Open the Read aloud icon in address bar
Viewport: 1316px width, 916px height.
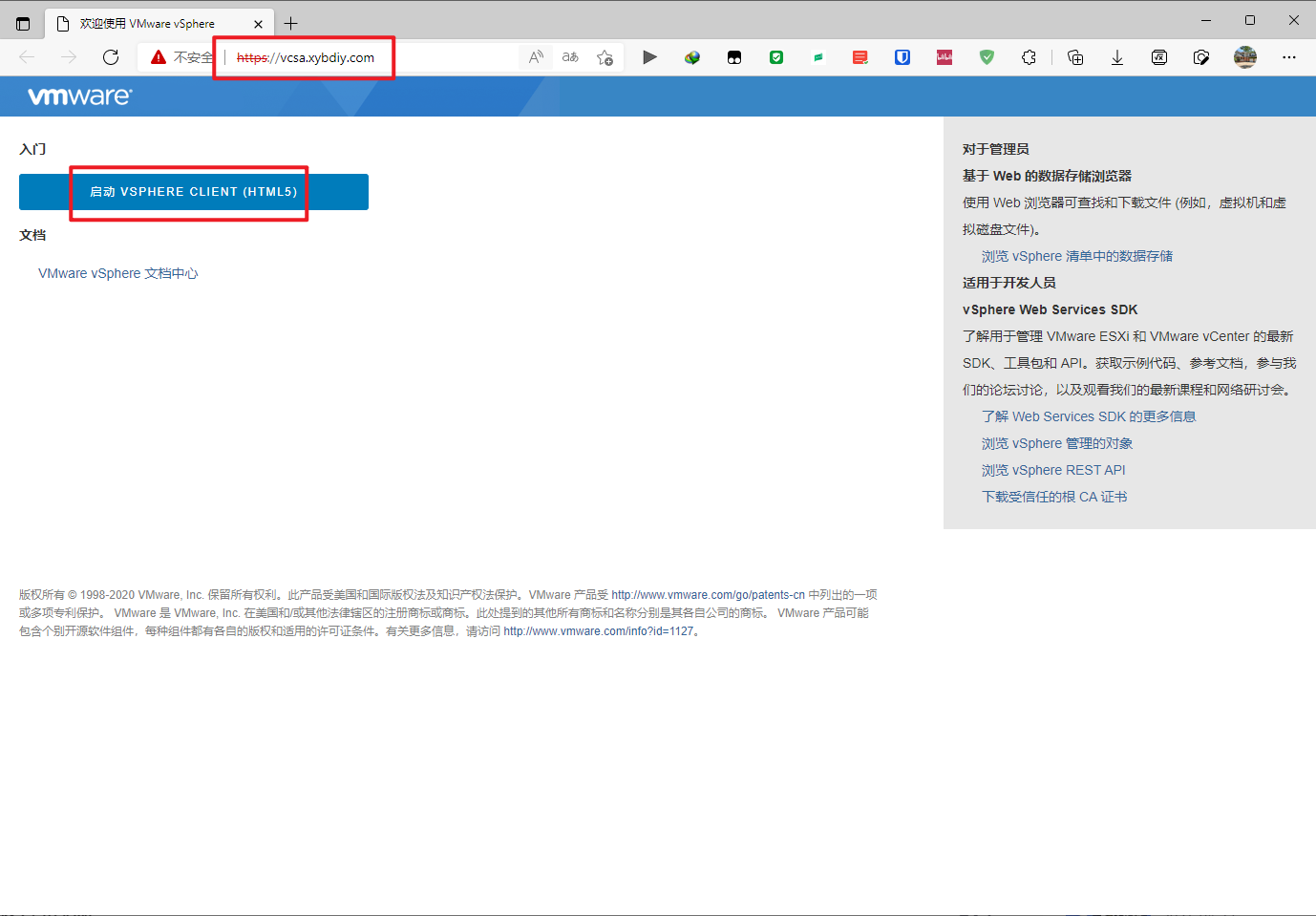(536, 57)
